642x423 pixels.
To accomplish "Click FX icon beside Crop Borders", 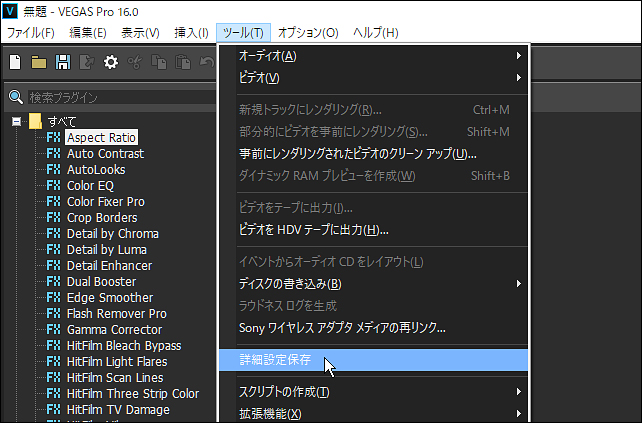I will [x=54, y=217].
